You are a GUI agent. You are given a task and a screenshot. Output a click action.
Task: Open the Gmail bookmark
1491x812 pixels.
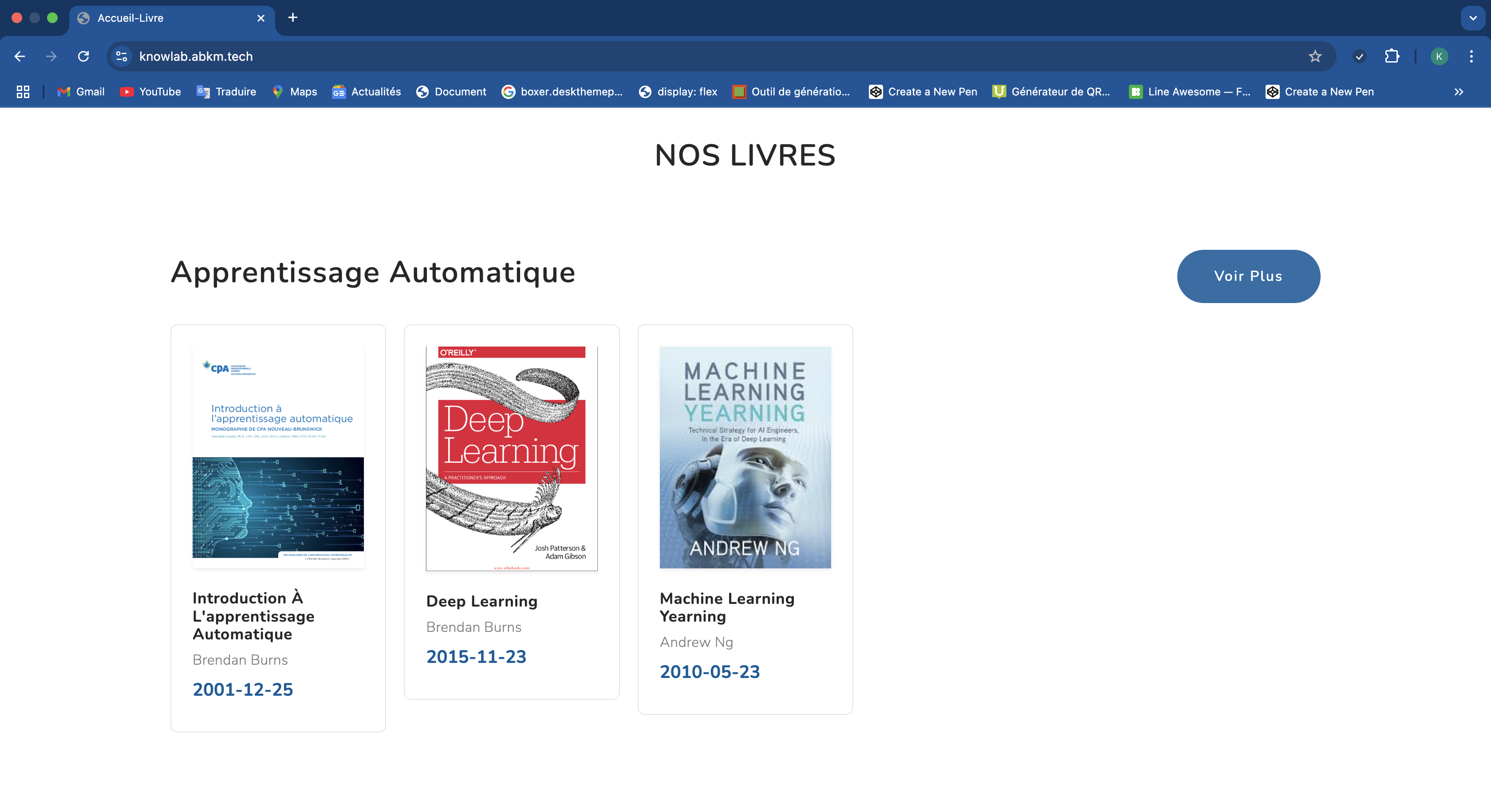pos(80,91)
